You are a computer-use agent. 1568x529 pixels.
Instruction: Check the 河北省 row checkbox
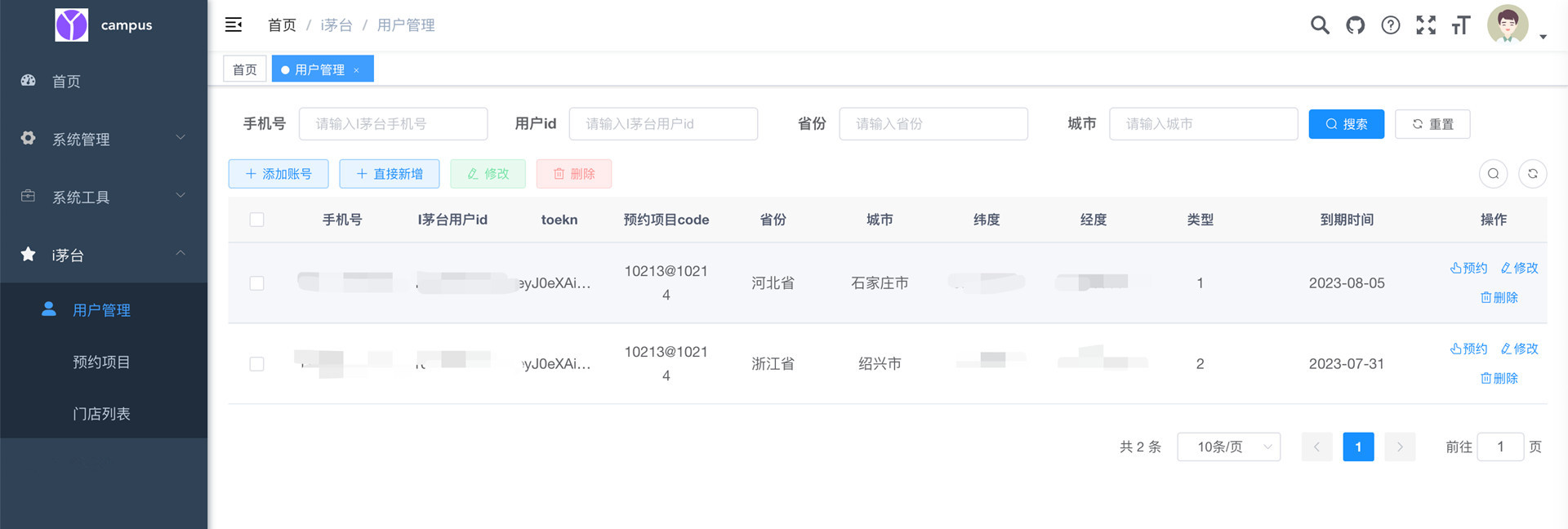pyautogui.click(x=256, y=283)
